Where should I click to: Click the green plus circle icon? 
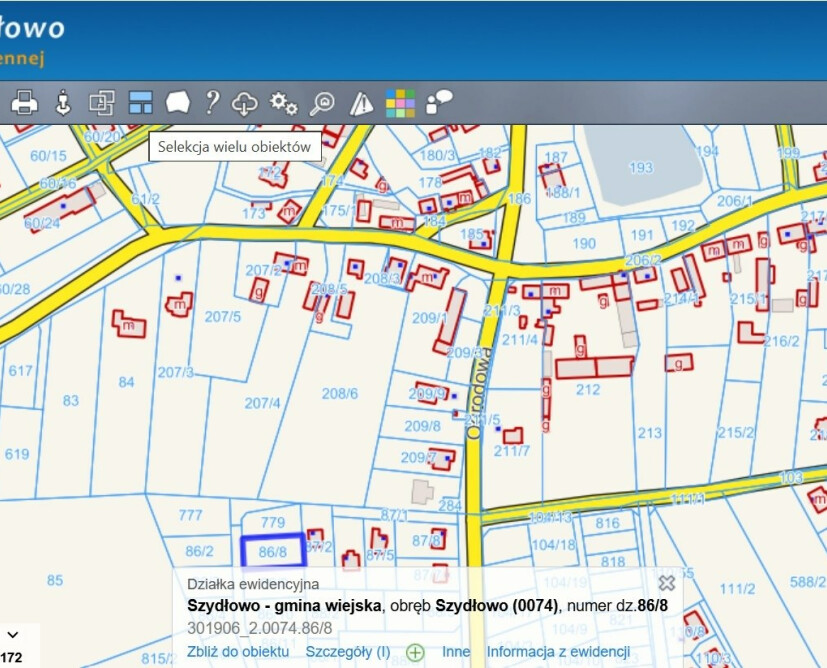(415, 652)
